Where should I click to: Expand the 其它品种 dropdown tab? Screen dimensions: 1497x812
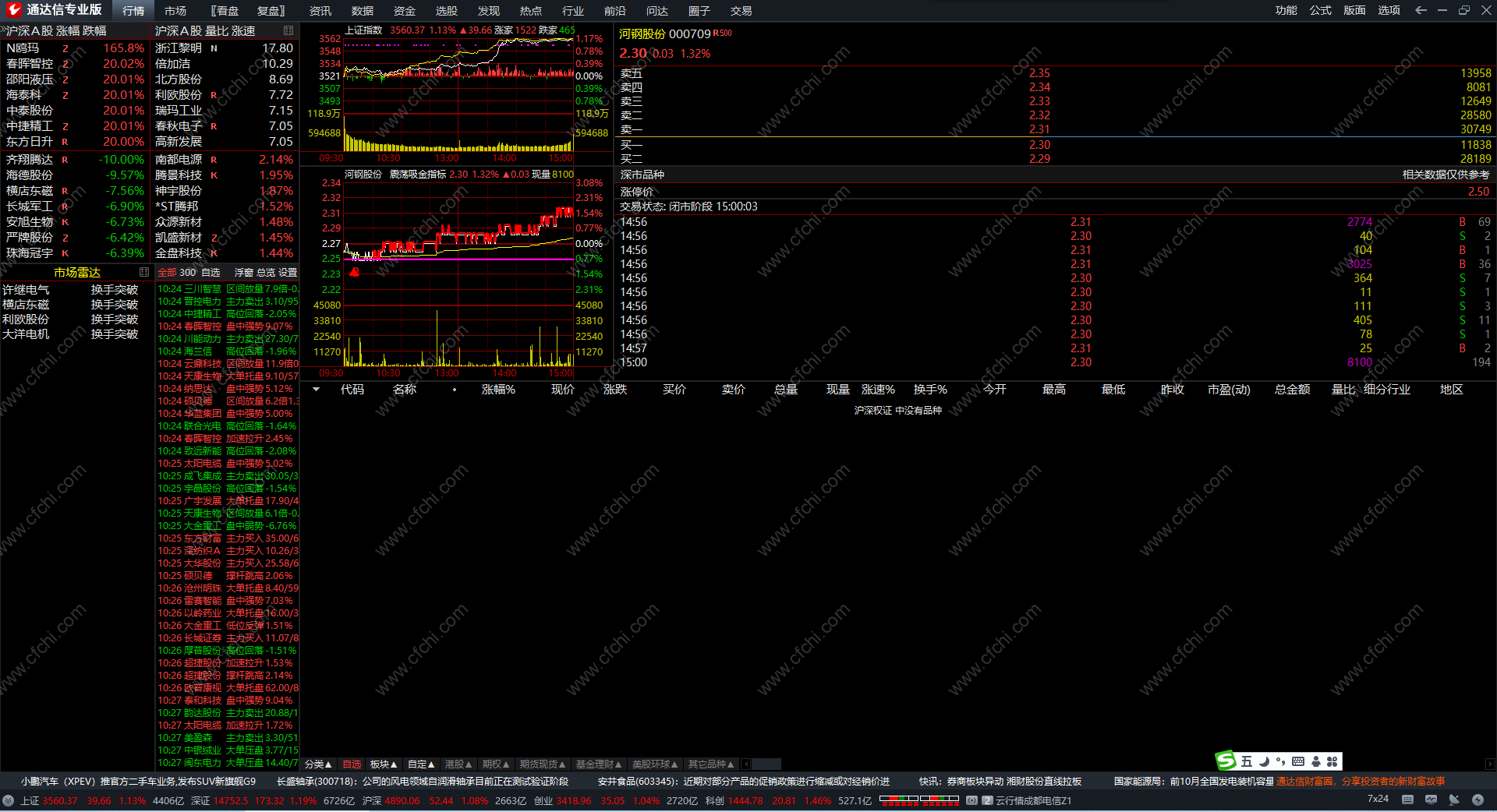tap(711, 764)
